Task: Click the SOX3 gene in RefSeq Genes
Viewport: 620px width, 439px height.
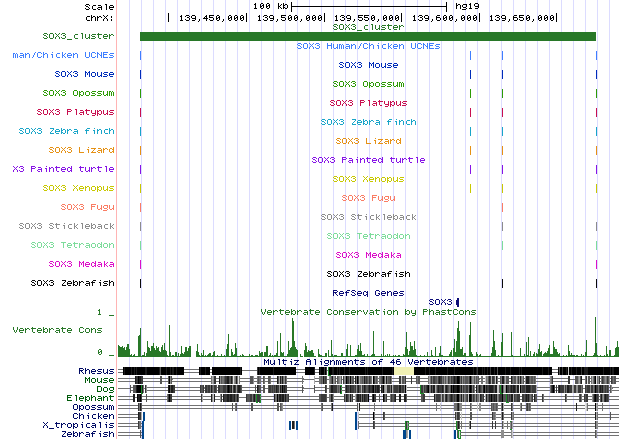Action: coord(457,301)
